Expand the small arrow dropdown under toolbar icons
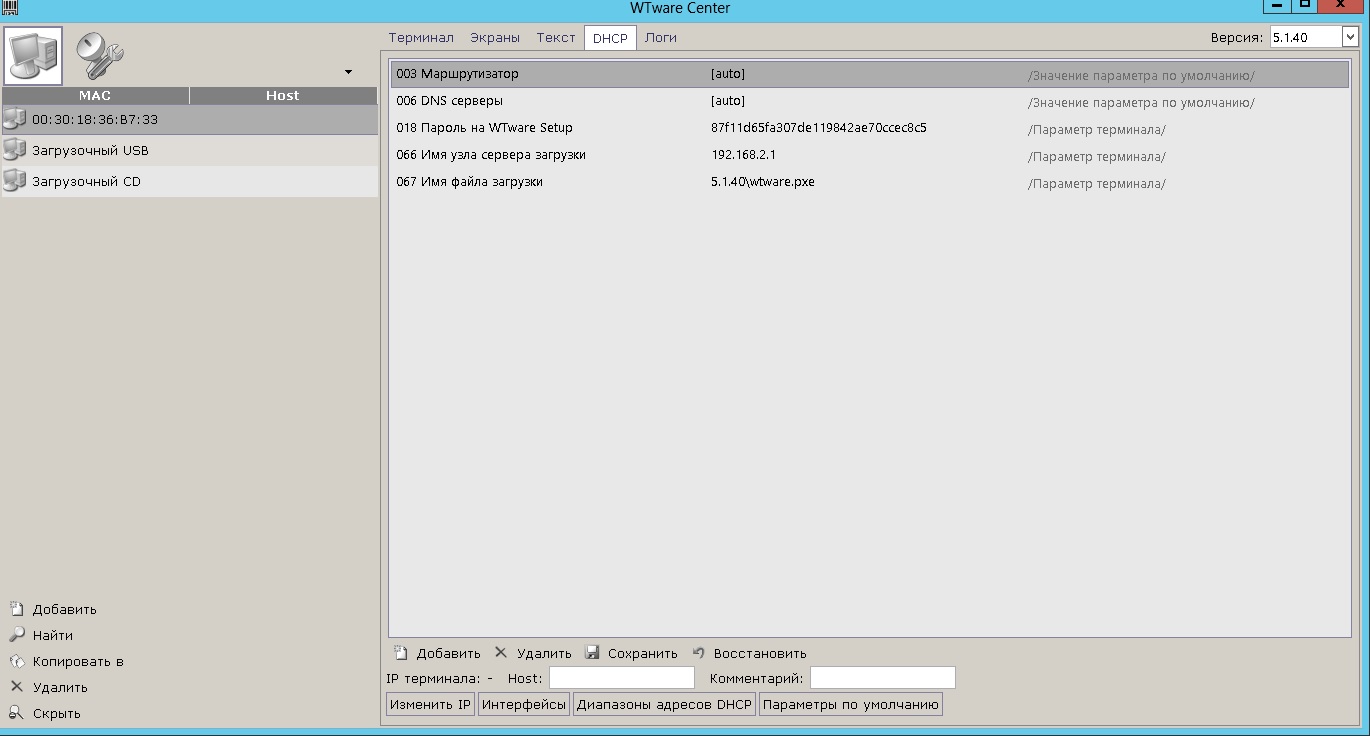 [x=348, y=72]
